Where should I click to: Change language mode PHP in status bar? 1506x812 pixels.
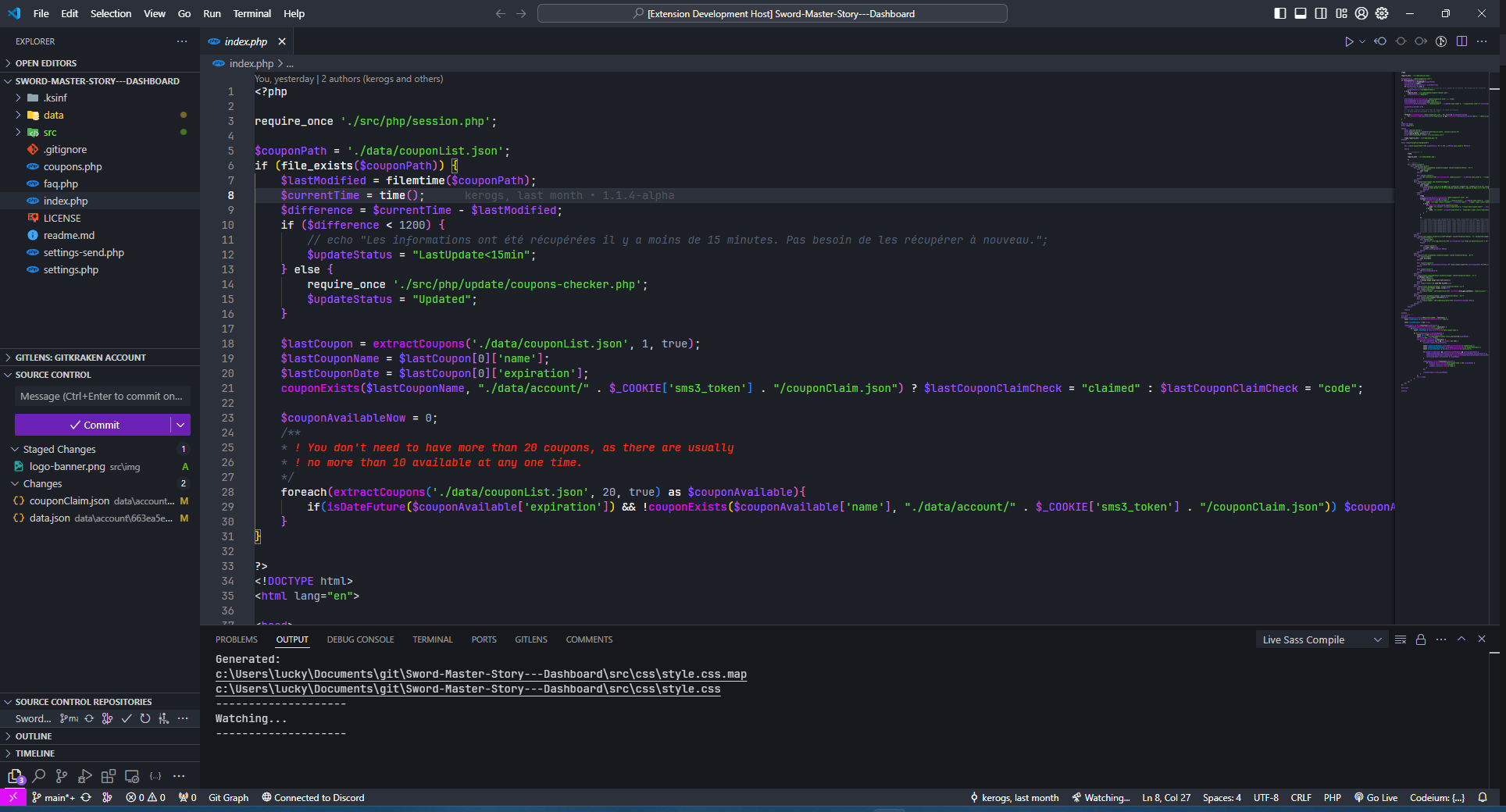1333,797
